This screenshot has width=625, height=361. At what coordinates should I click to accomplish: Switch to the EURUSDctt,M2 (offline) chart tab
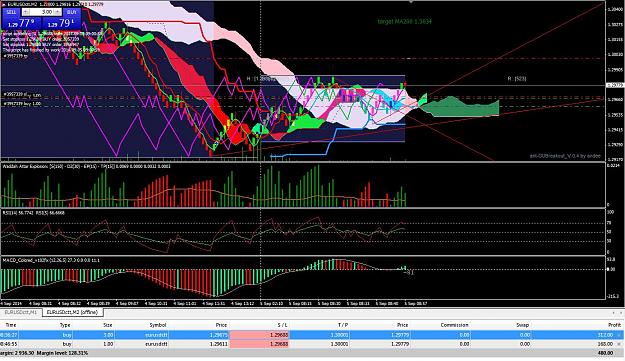tap(72, 312)
